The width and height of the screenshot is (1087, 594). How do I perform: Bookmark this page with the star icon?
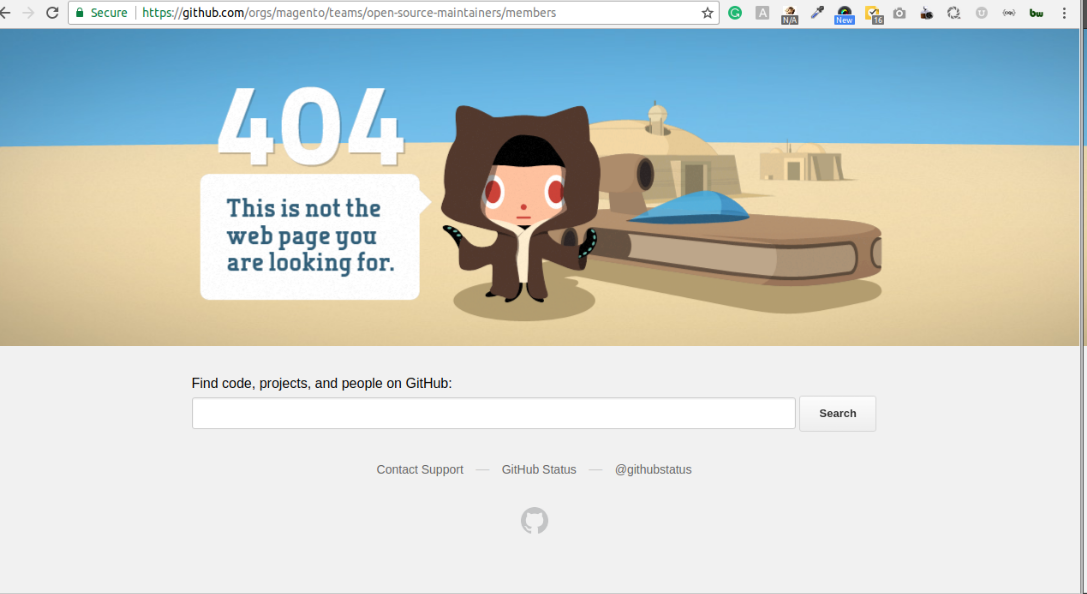707,12
